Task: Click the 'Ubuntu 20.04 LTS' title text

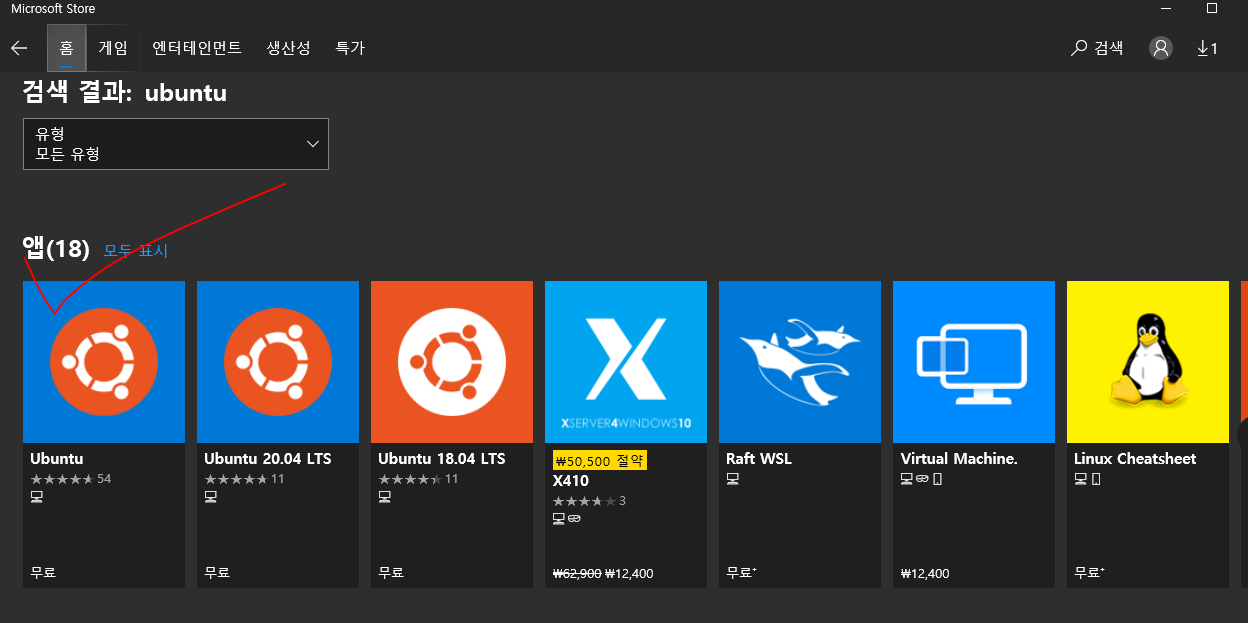Action: [x=268, y=459]
